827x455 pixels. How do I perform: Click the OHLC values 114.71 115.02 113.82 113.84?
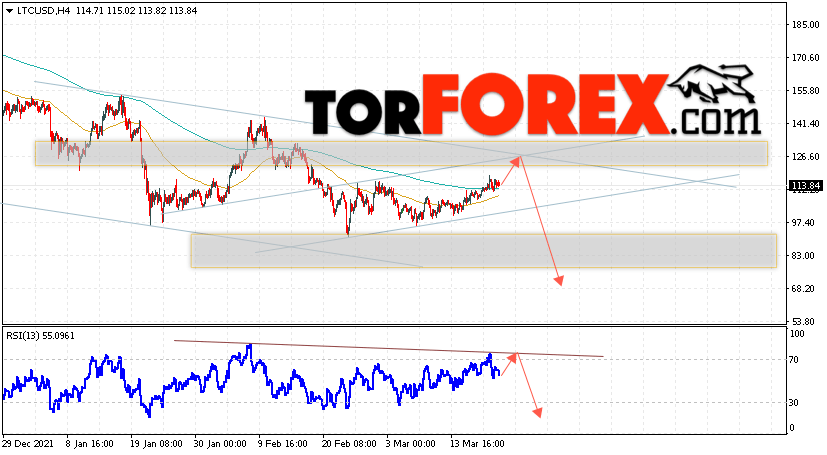point(137,11)
